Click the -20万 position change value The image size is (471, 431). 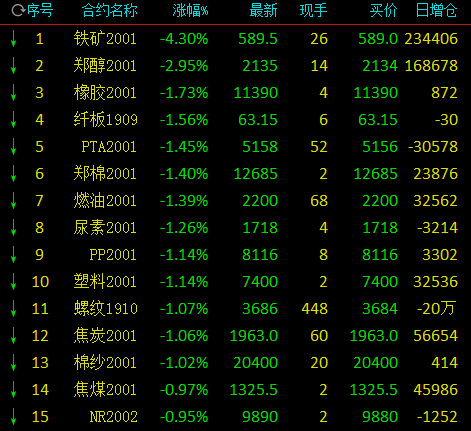437,309
